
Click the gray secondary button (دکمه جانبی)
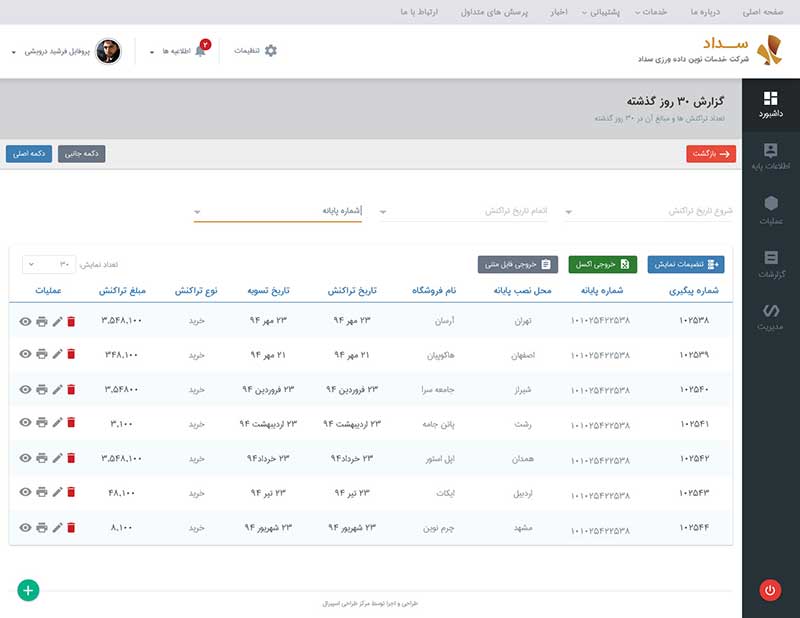tap(82, 154)
